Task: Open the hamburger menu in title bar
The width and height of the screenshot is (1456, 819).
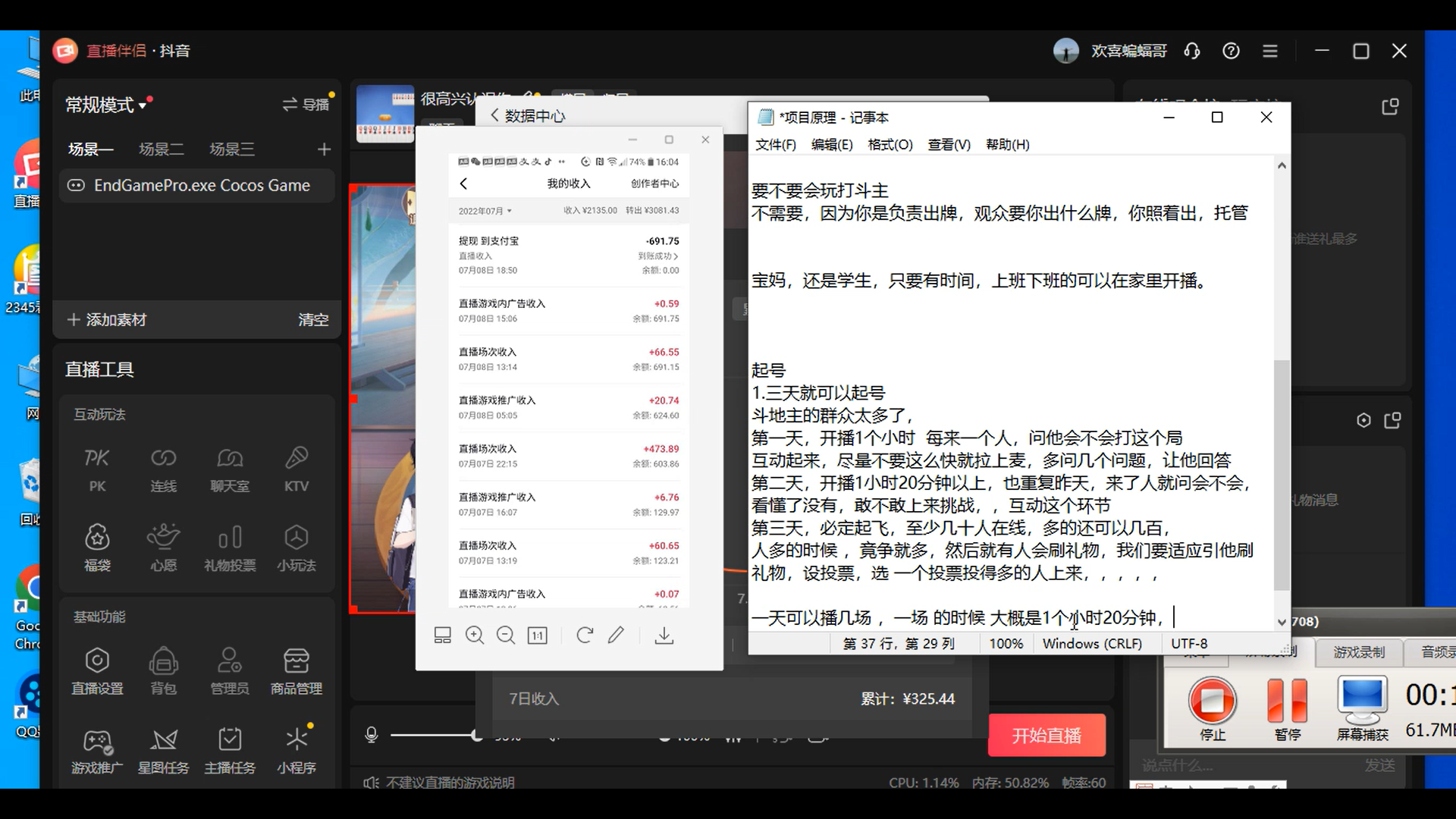Action: [x=1270, y=51]
